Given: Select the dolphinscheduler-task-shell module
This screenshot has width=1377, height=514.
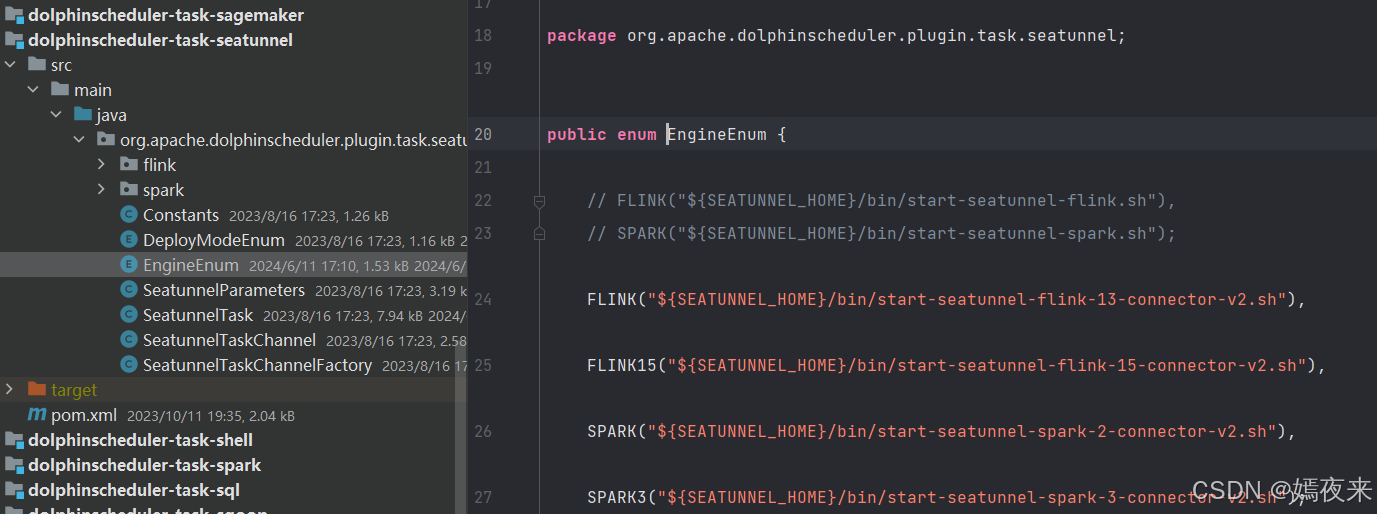Looking at the screenshot, I should [140, 440].
